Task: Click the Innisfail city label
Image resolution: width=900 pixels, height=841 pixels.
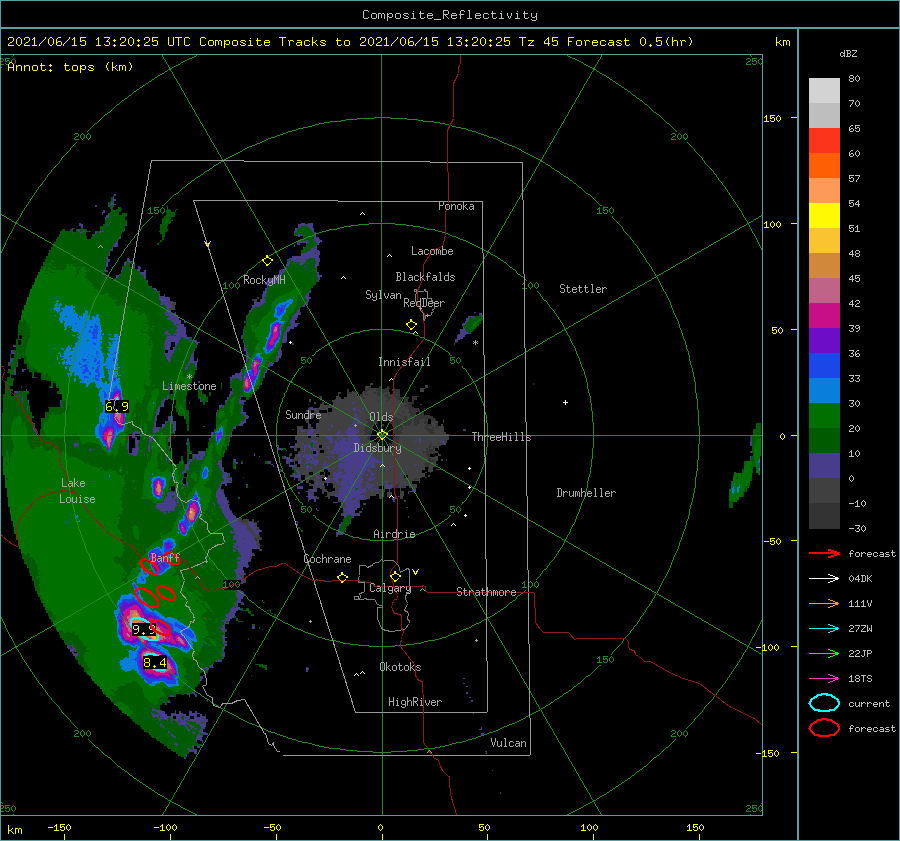Action: (x=404, y=362)
